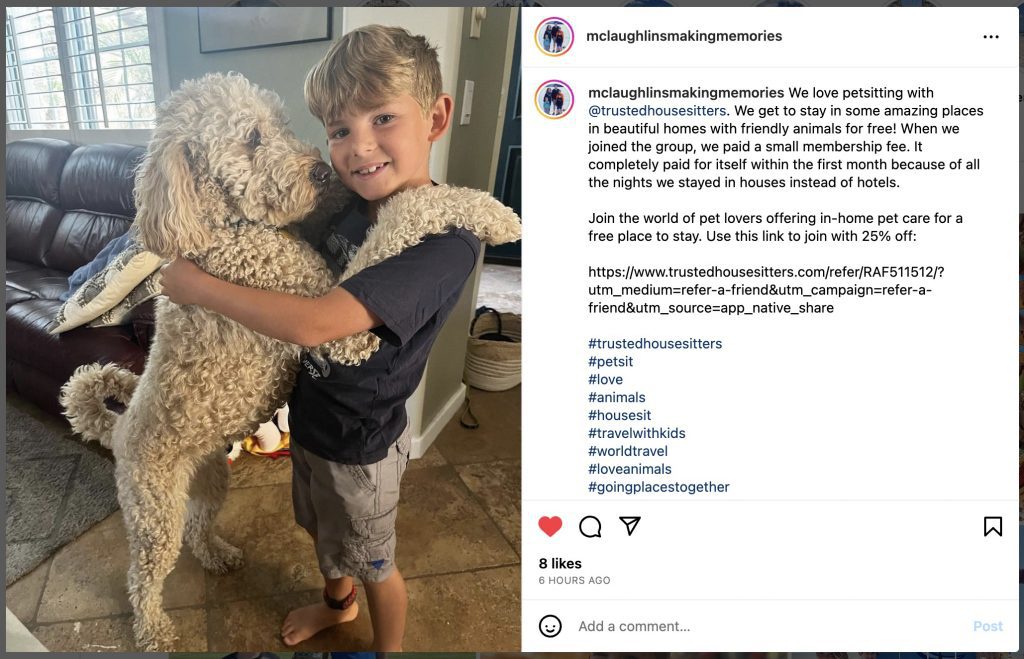The width and height of the screenshot is (1024, 659).
Task: Open the #trustedhousesitters hashtag
Action: pyautogui.click(x=655, y=344)
